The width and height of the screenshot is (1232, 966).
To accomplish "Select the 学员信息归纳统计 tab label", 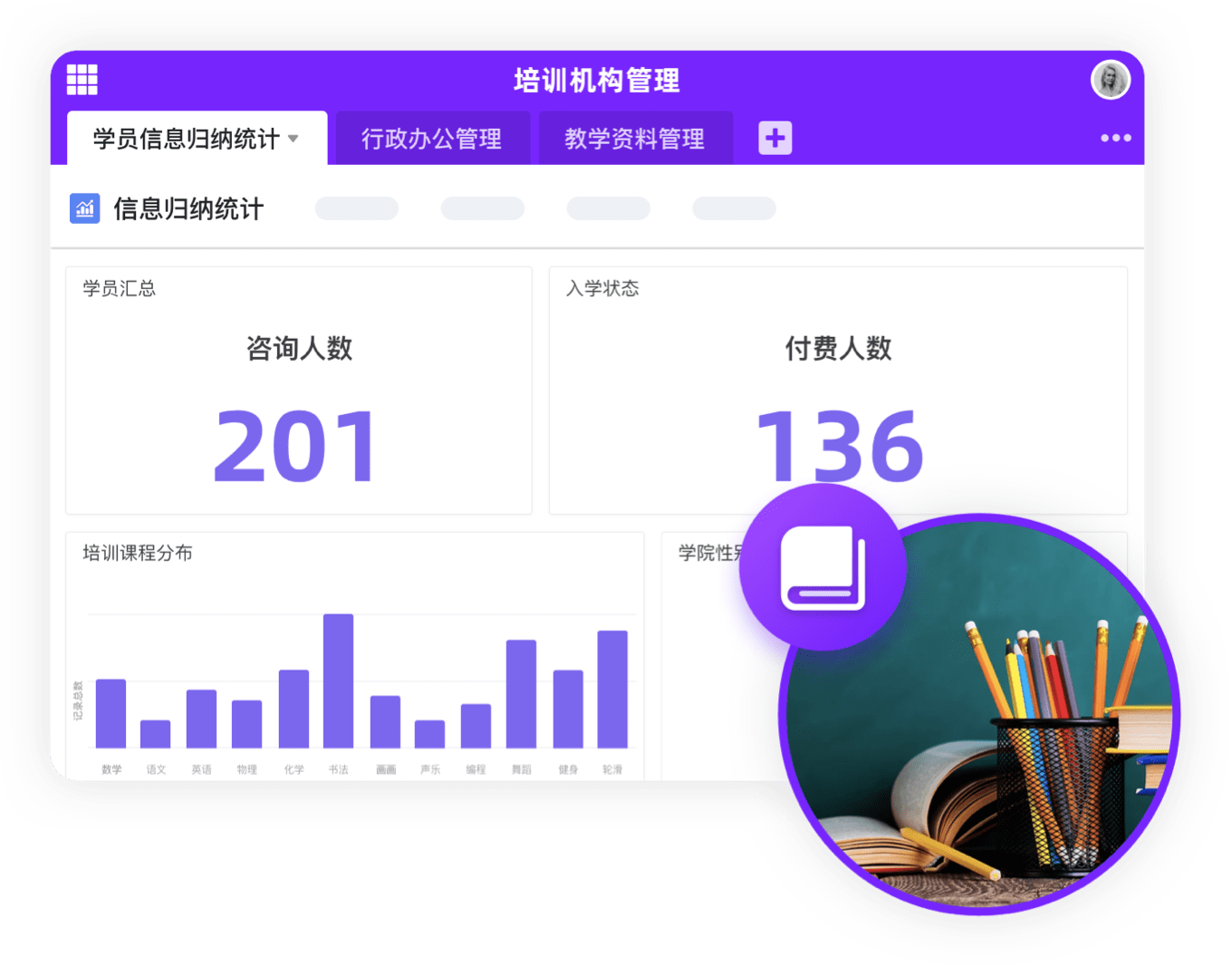I will click(x=186, y=139).
